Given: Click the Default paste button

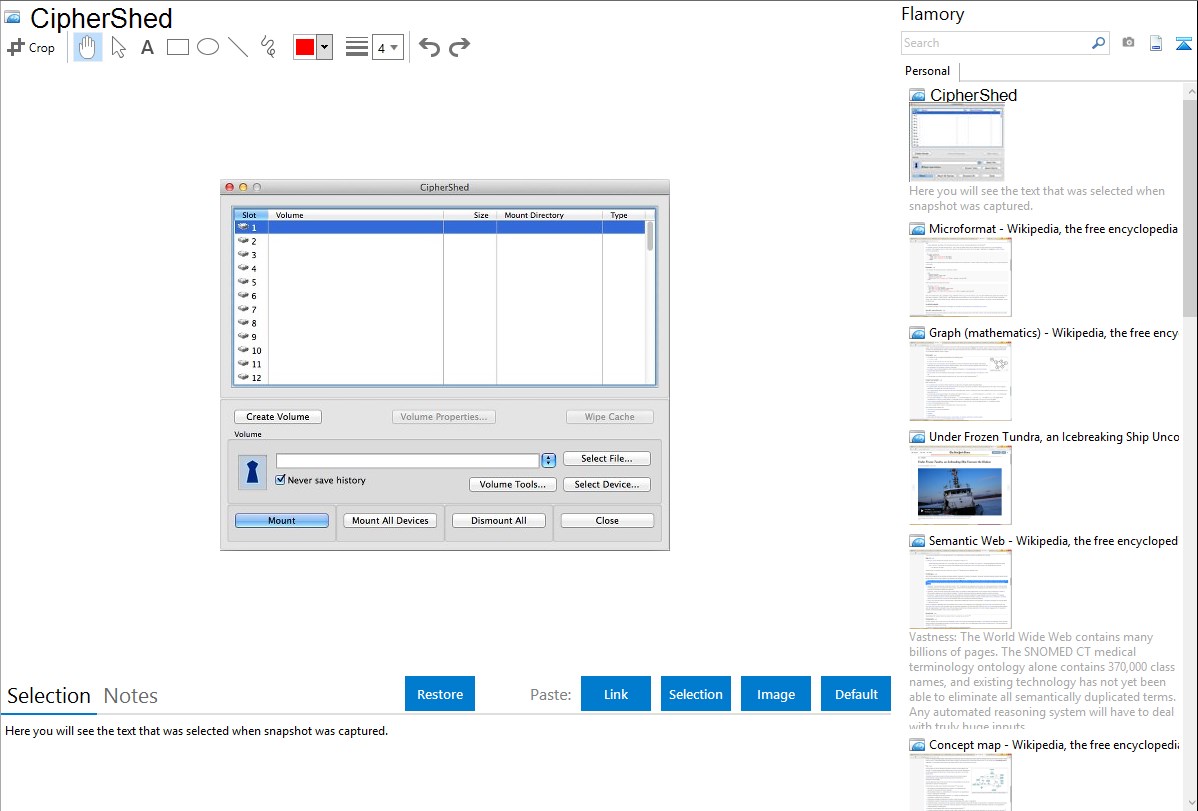Looking at the screenshot, I should click(x=856, y=694).
